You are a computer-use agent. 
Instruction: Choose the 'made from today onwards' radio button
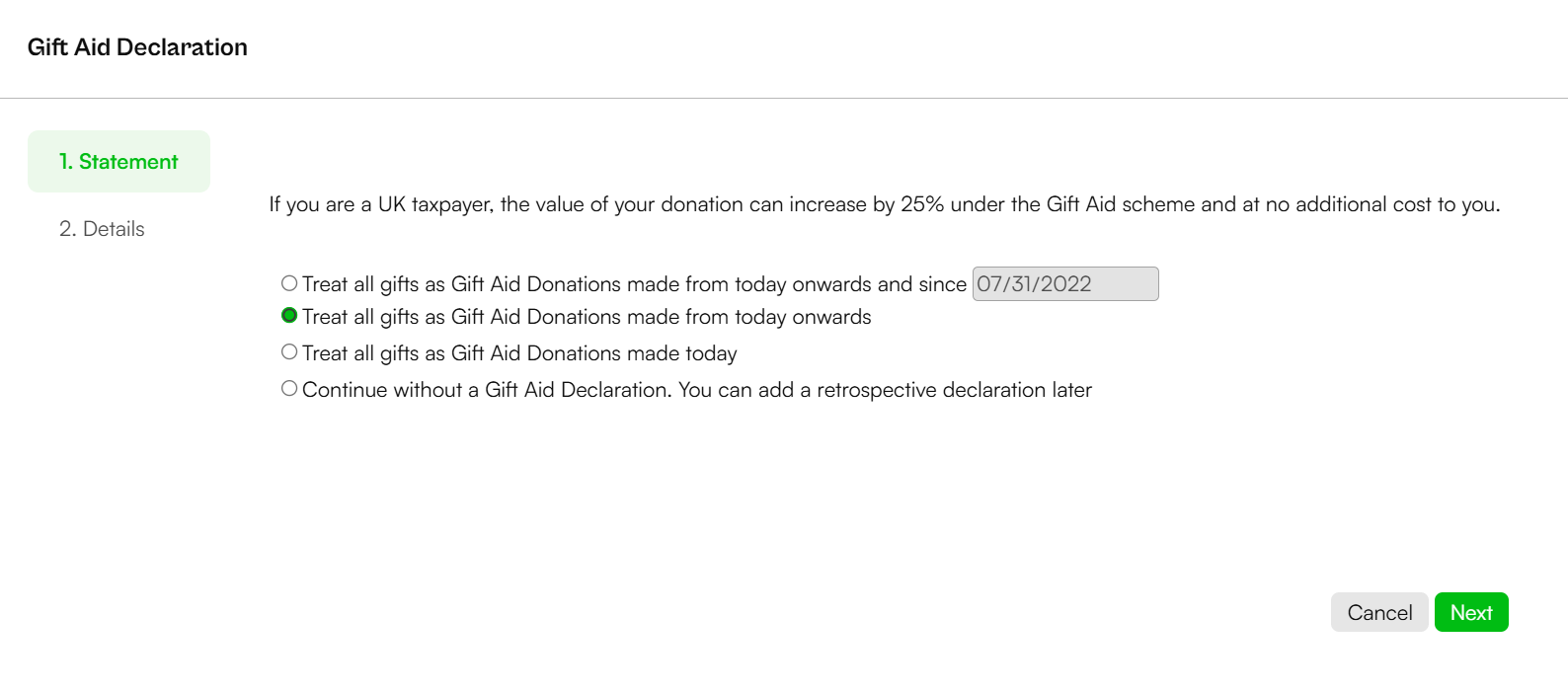(x=289, y=316)
